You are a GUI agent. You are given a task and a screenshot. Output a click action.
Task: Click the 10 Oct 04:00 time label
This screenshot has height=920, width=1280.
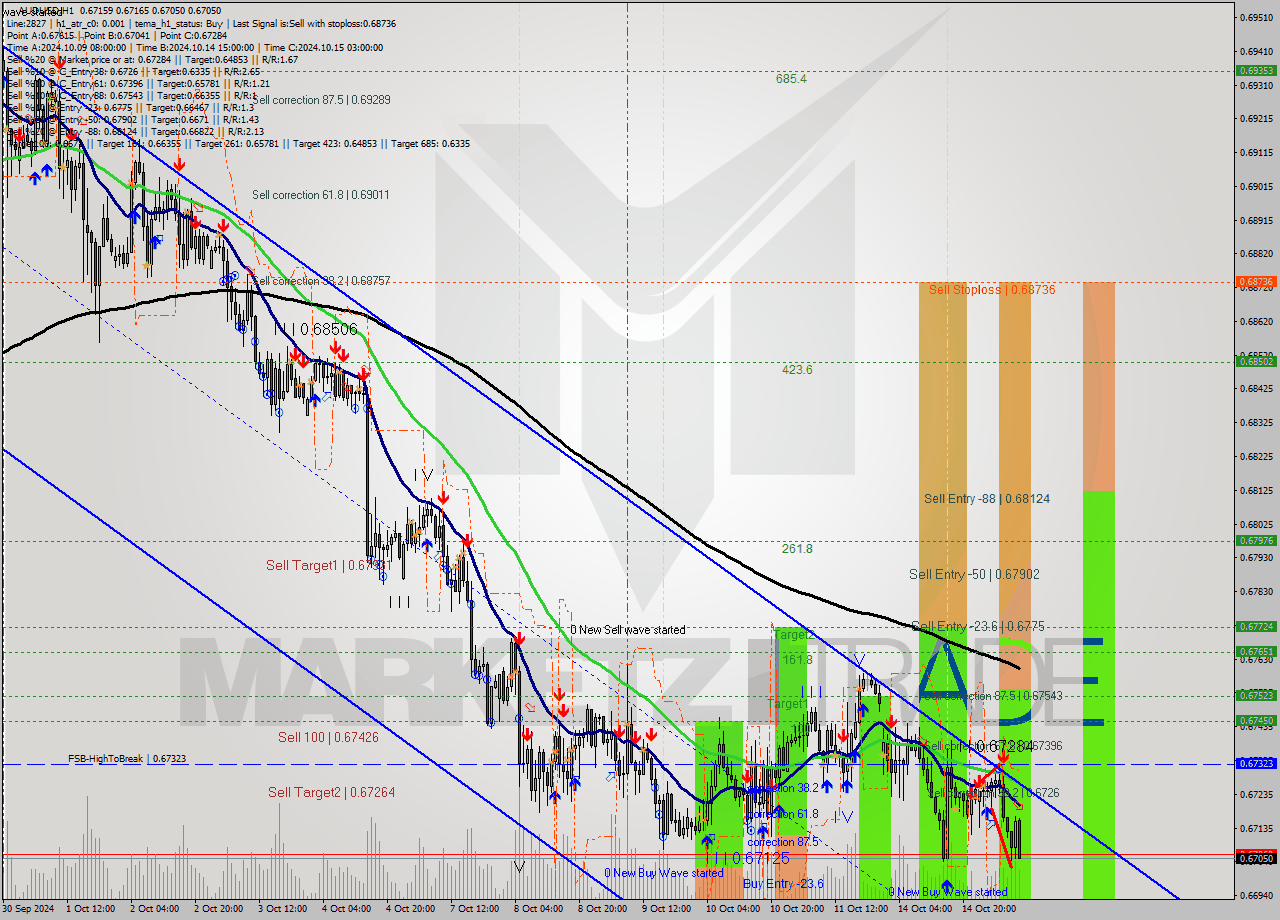(x=732, y=909)
